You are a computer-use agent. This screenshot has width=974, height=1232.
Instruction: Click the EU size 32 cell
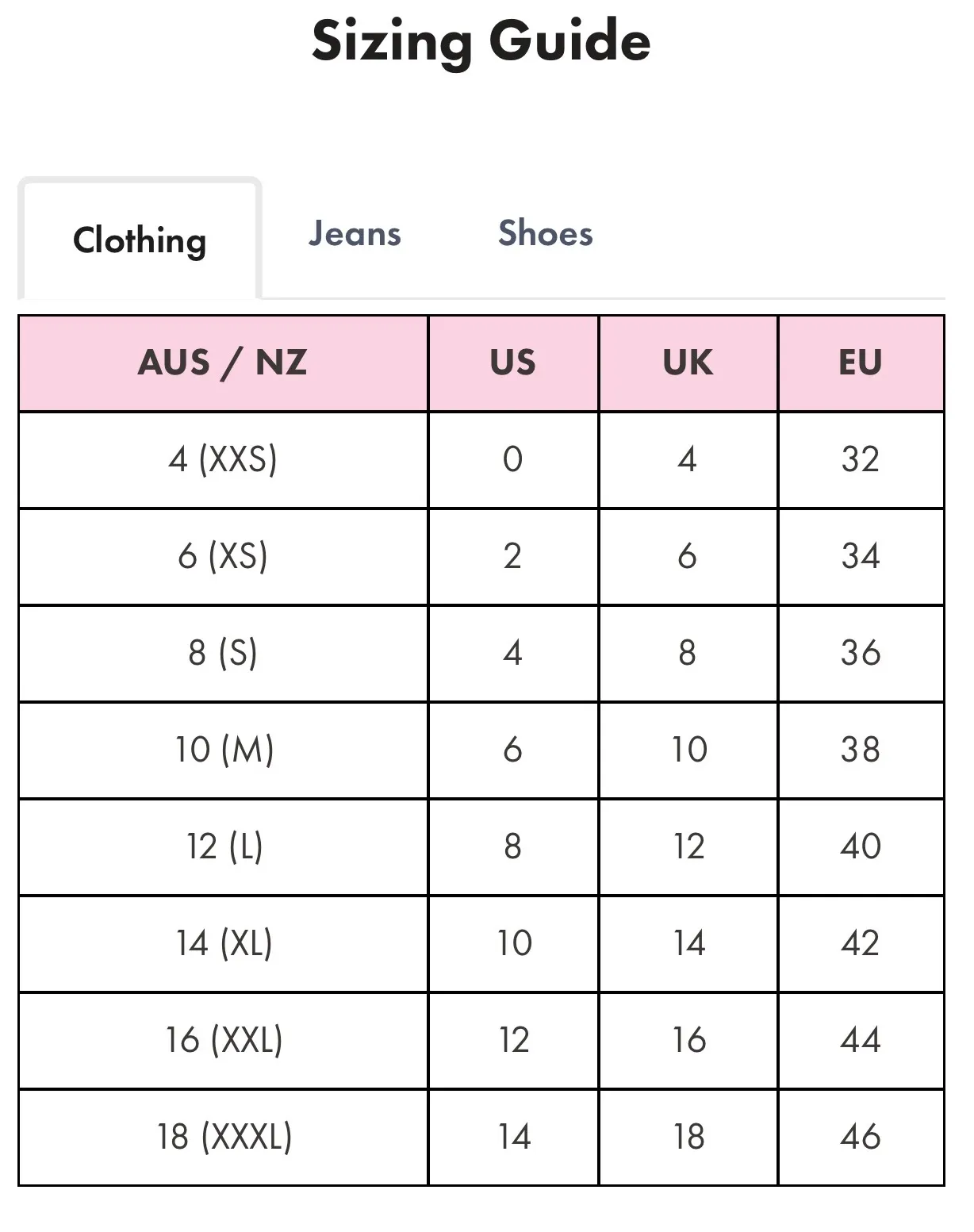[860, 459]
